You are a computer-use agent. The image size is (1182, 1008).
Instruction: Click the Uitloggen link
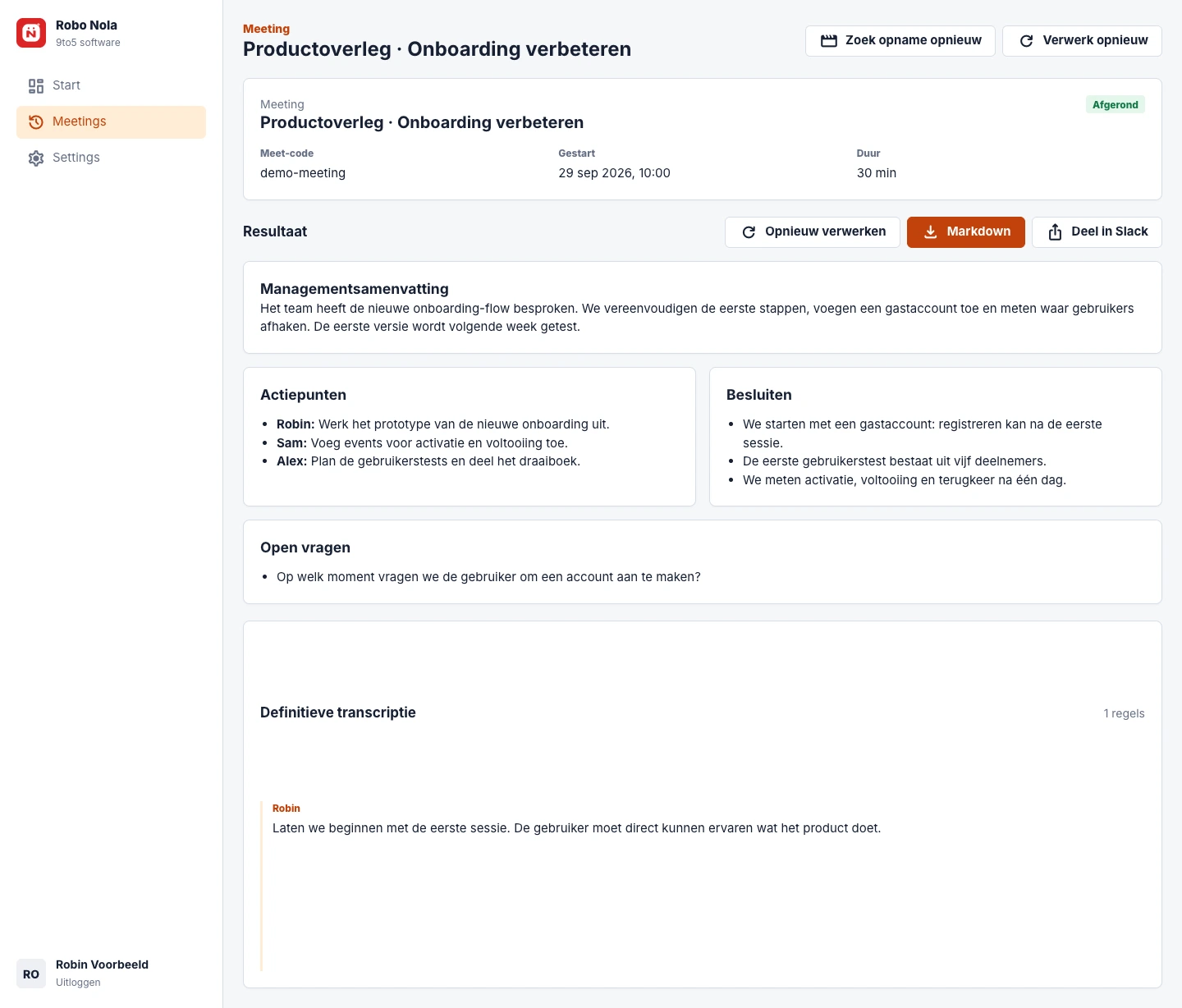[x=78, y=983]
